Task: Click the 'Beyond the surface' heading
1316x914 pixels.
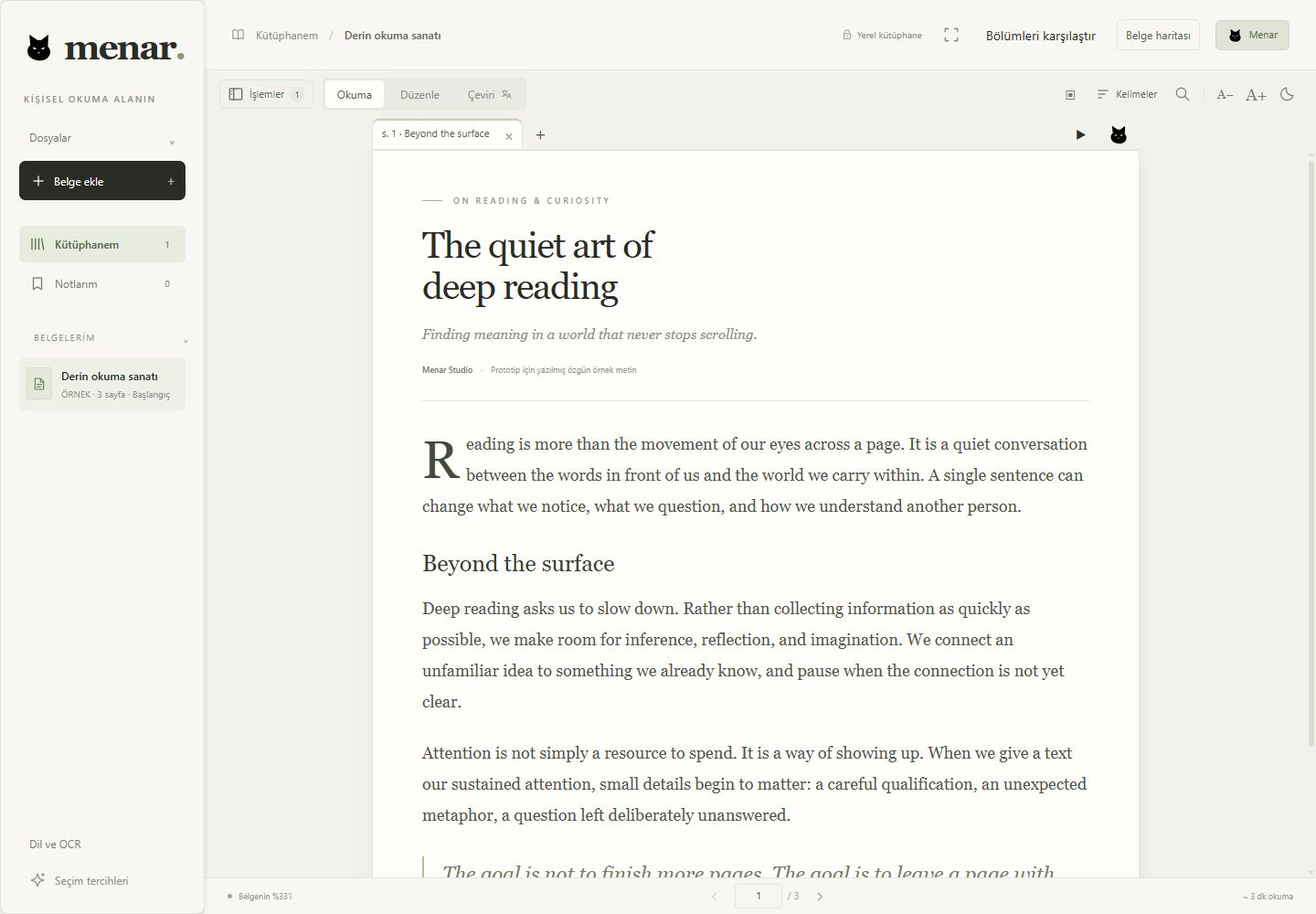Action: pos(518,563)
